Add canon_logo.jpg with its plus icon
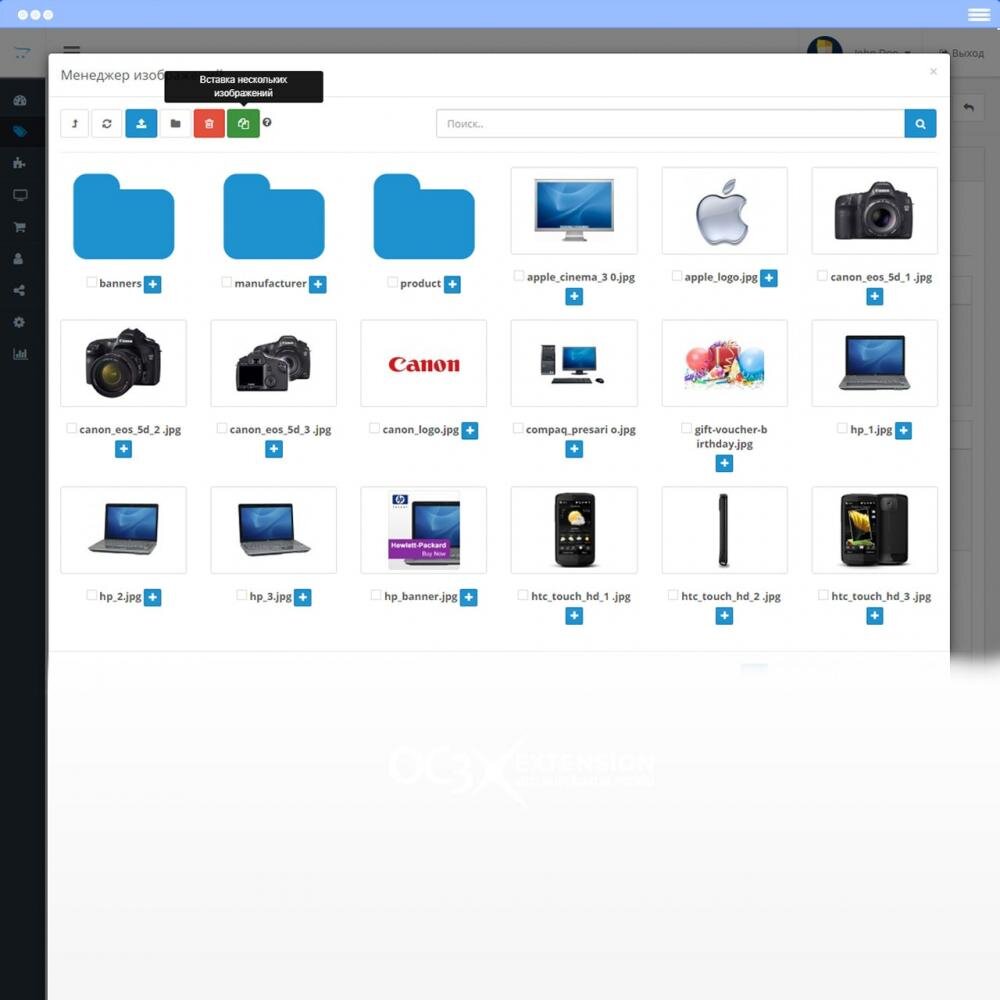The height and width of the screenshot is (1000, 1000). coord(470,431)
